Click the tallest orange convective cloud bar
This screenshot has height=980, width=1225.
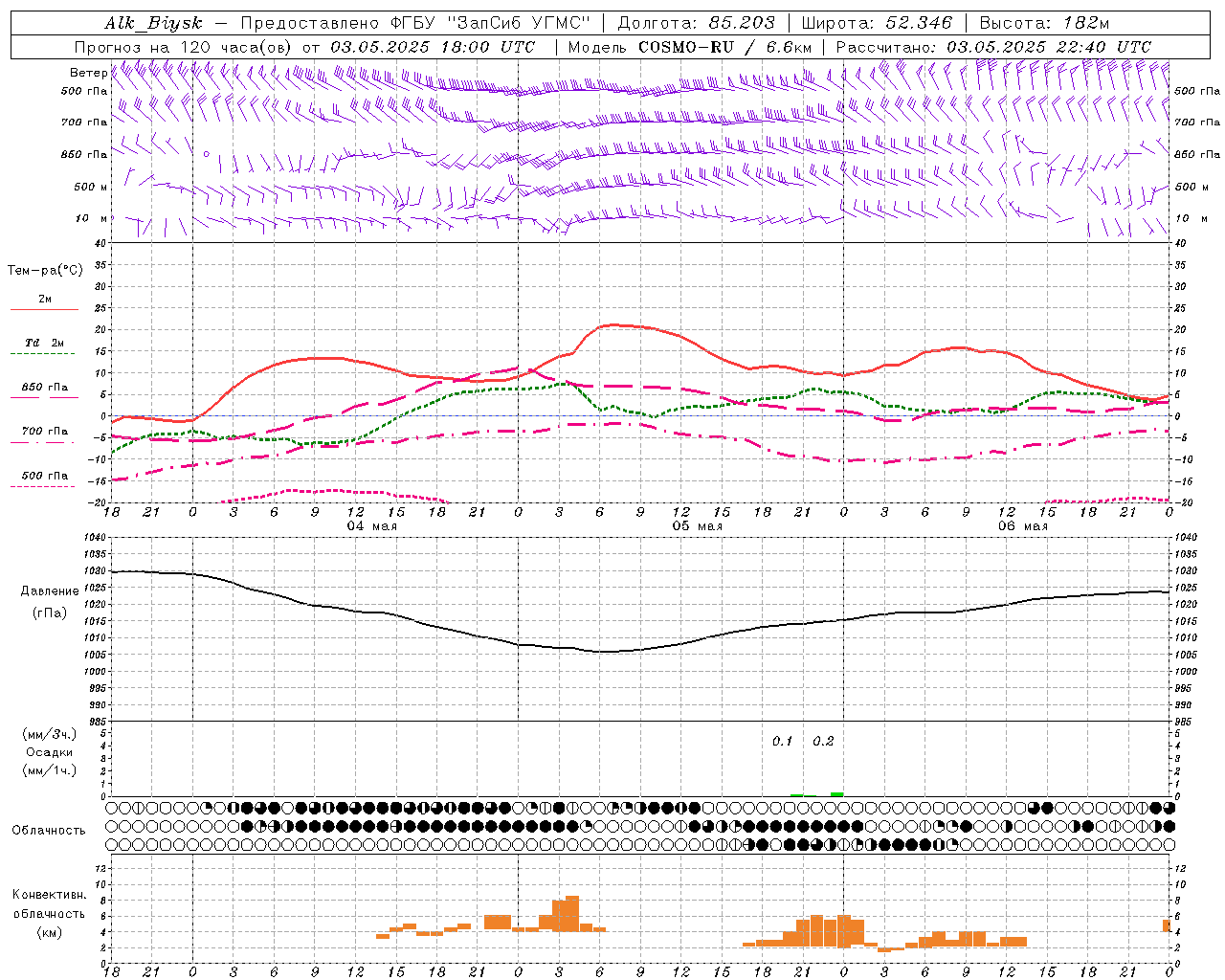[x=572, y=914]
